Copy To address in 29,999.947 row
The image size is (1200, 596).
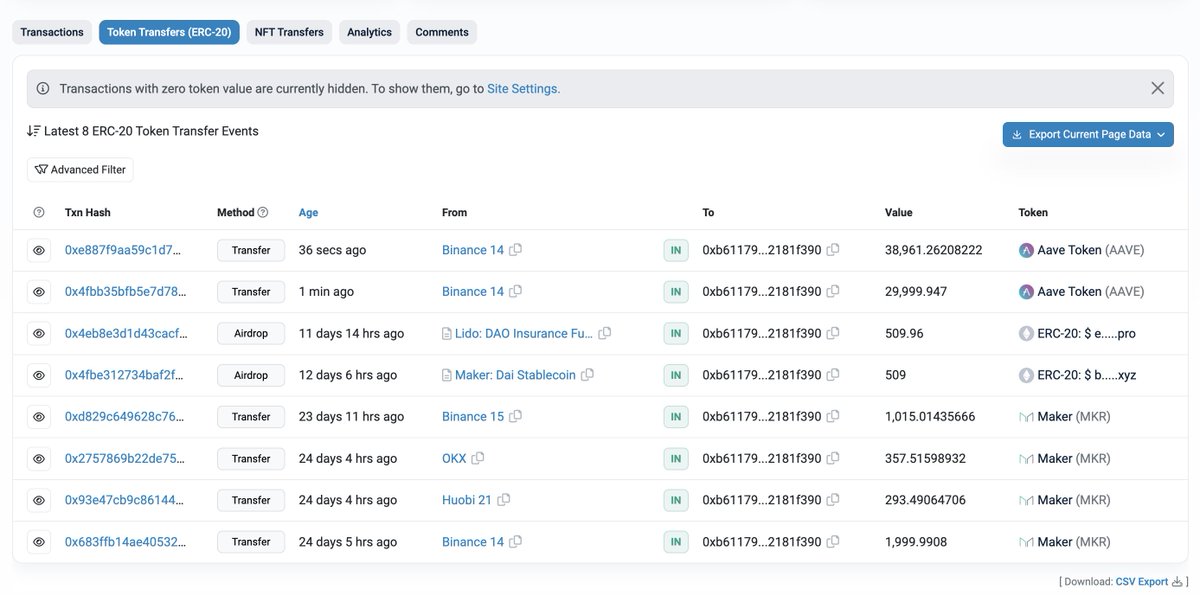tap(833, 292)
